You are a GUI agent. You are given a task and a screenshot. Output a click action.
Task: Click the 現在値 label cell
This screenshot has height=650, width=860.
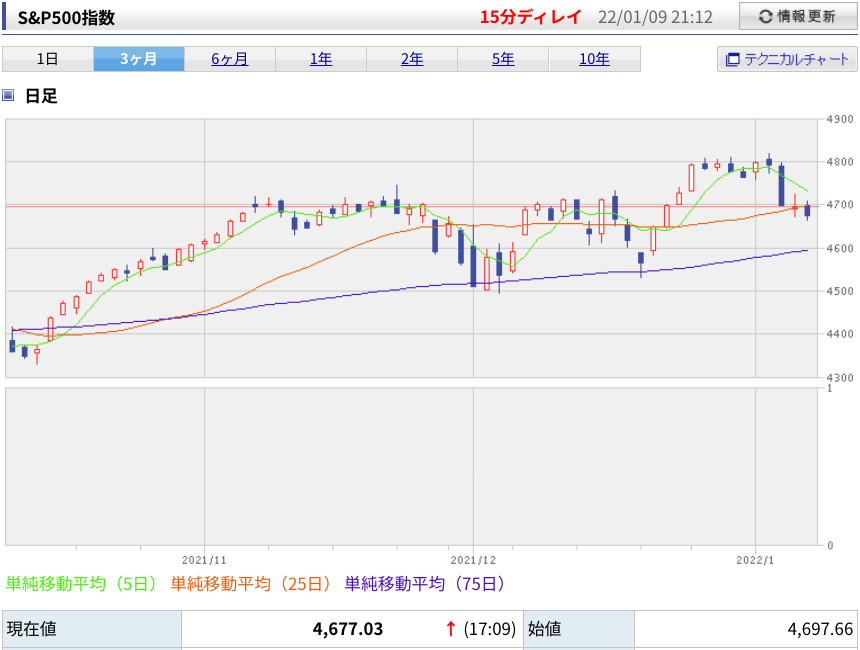pyautogui.click(x=92, y=630)
